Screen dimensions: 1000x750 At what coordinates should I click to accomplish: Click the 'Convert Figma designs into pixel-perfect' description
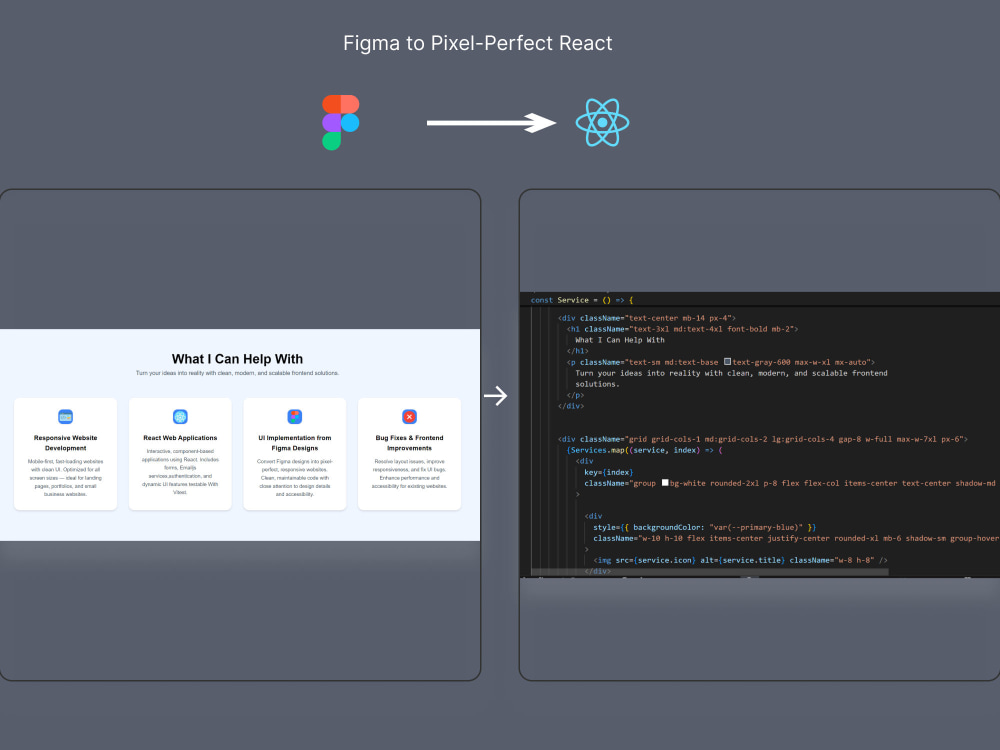point(295,478)
